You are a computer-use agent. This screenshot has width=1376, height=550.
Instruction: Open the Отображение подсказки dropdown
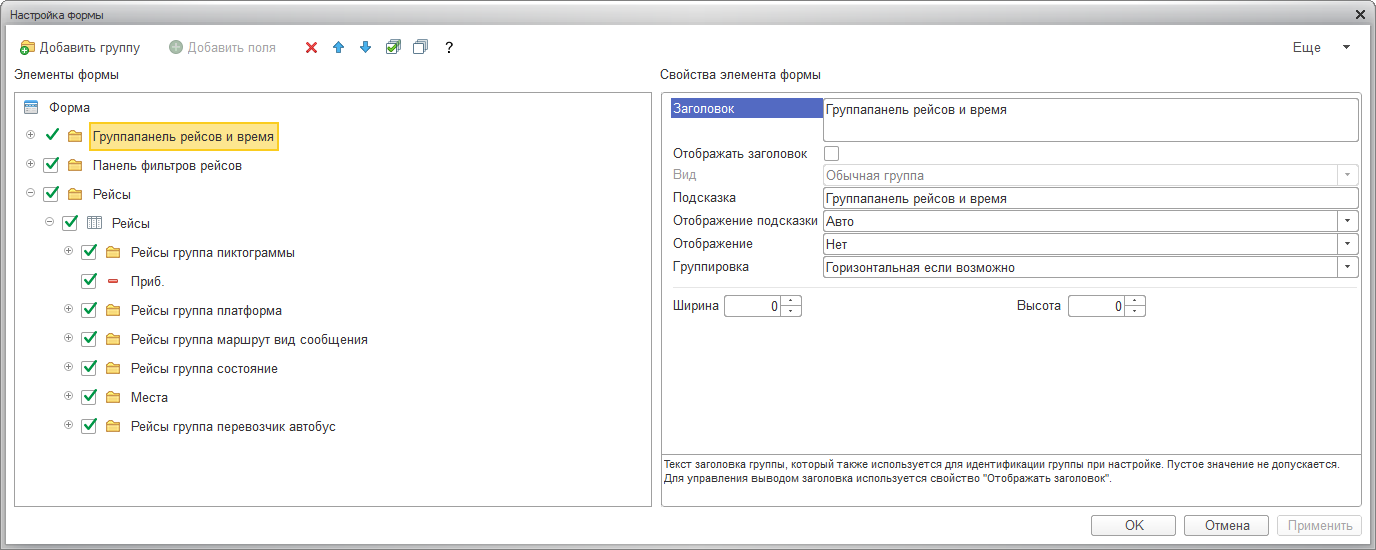click(1348, 221)
